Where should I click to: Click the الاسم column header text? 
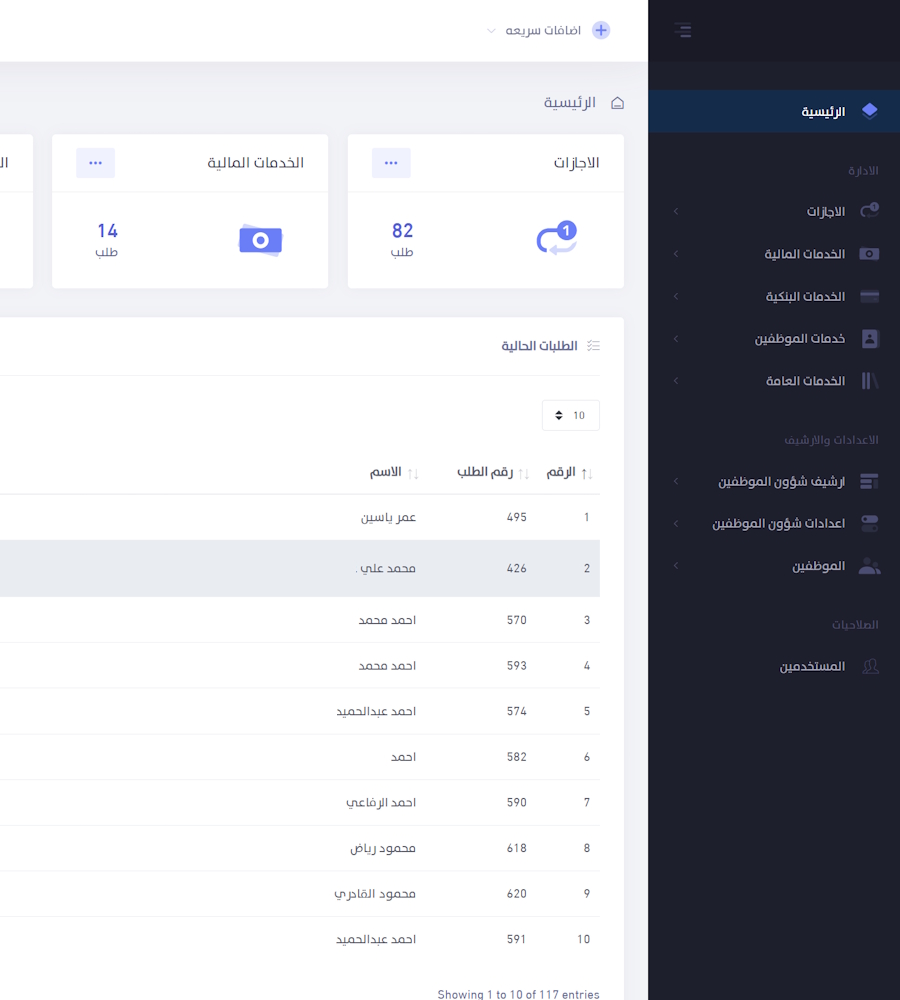pos(385,472)
